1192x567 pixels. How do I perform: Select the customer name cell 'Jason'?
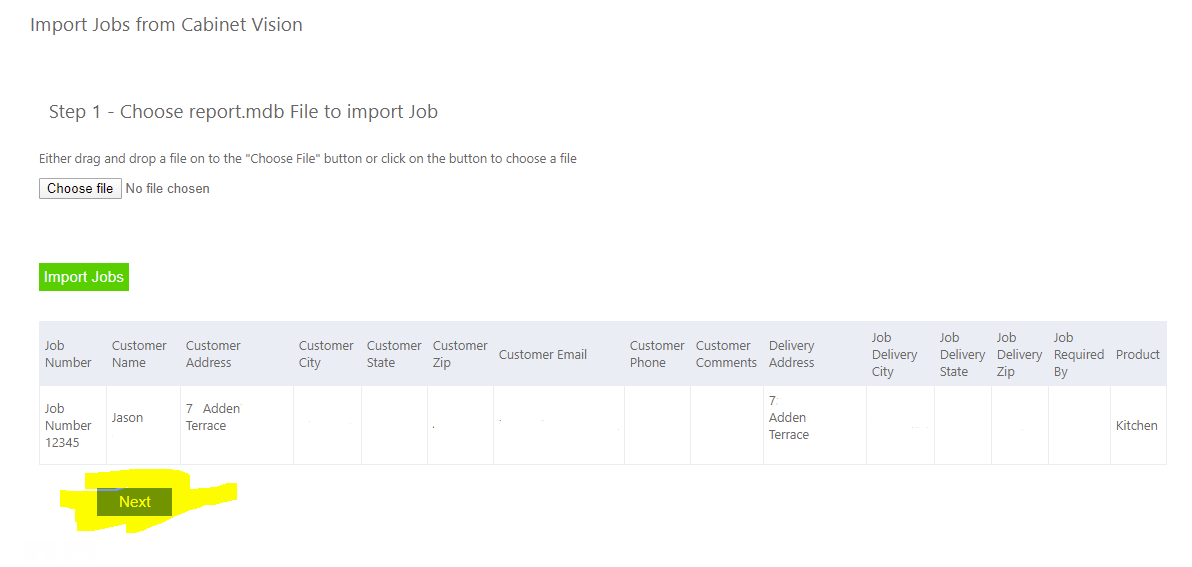click(127, 418)
